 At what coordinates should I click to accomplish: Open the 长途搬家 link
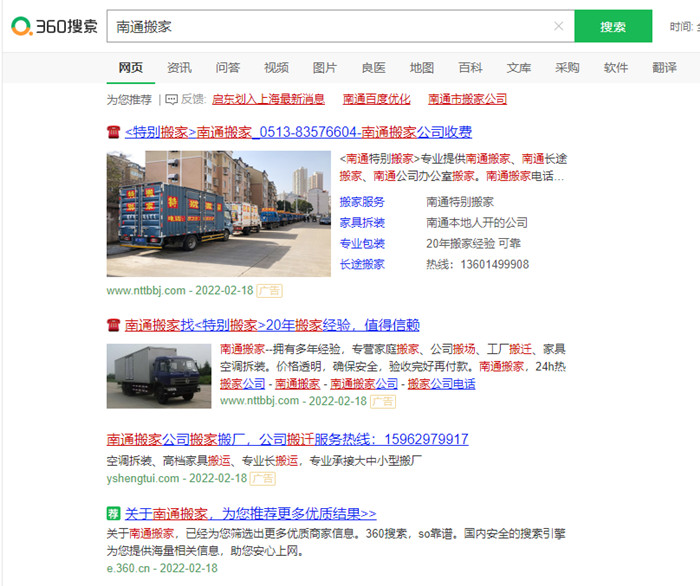(x=362, y=264)
